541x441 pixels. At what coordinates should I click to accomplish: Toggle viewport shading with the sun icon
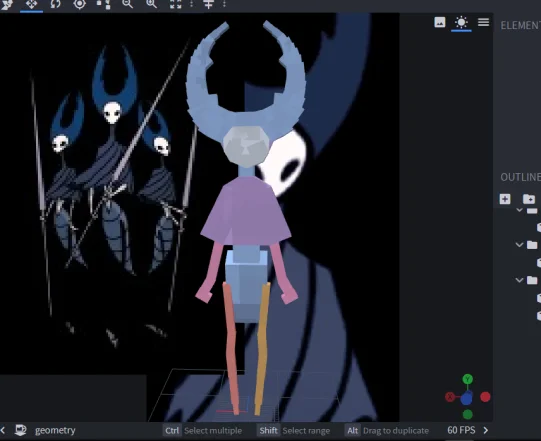point(461,22)
